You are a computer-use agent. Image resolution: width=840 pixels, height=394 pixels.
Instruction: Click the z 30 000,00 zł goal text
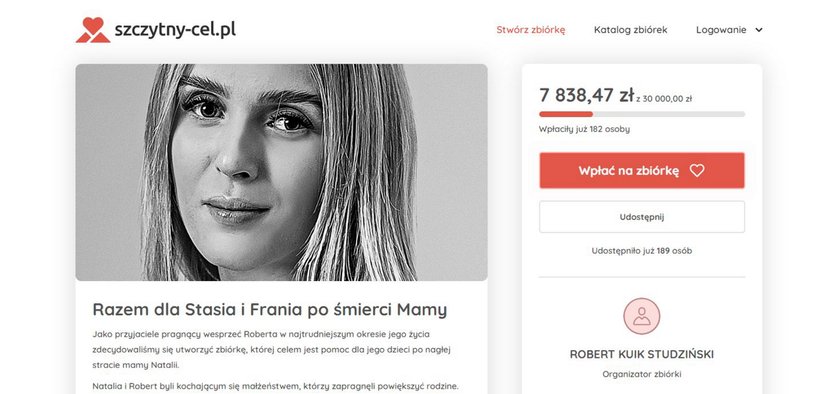[x=664, y=99]
